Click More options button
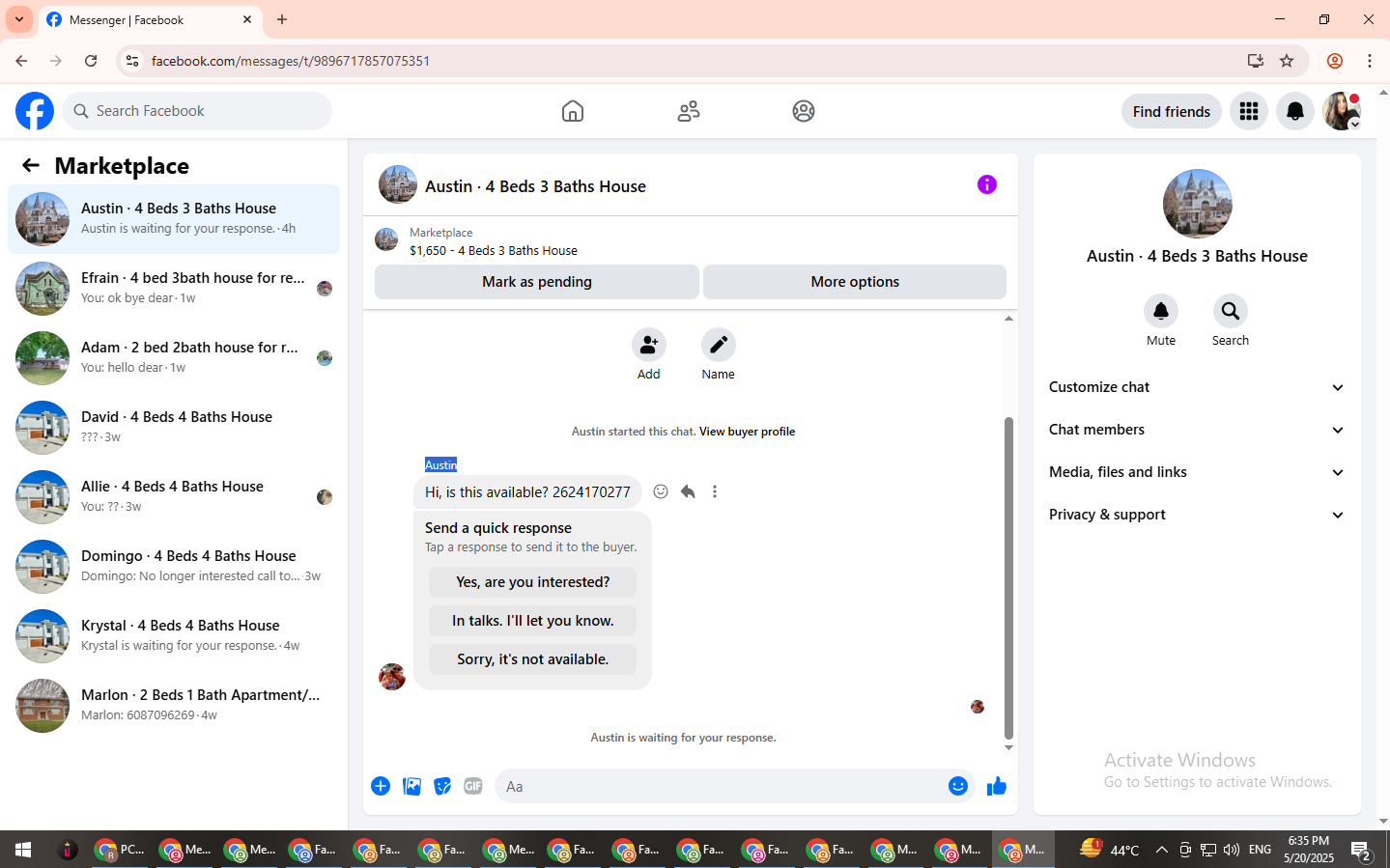Image resolution: width=1390 pixels, height=868 pixels. point(855,282)
